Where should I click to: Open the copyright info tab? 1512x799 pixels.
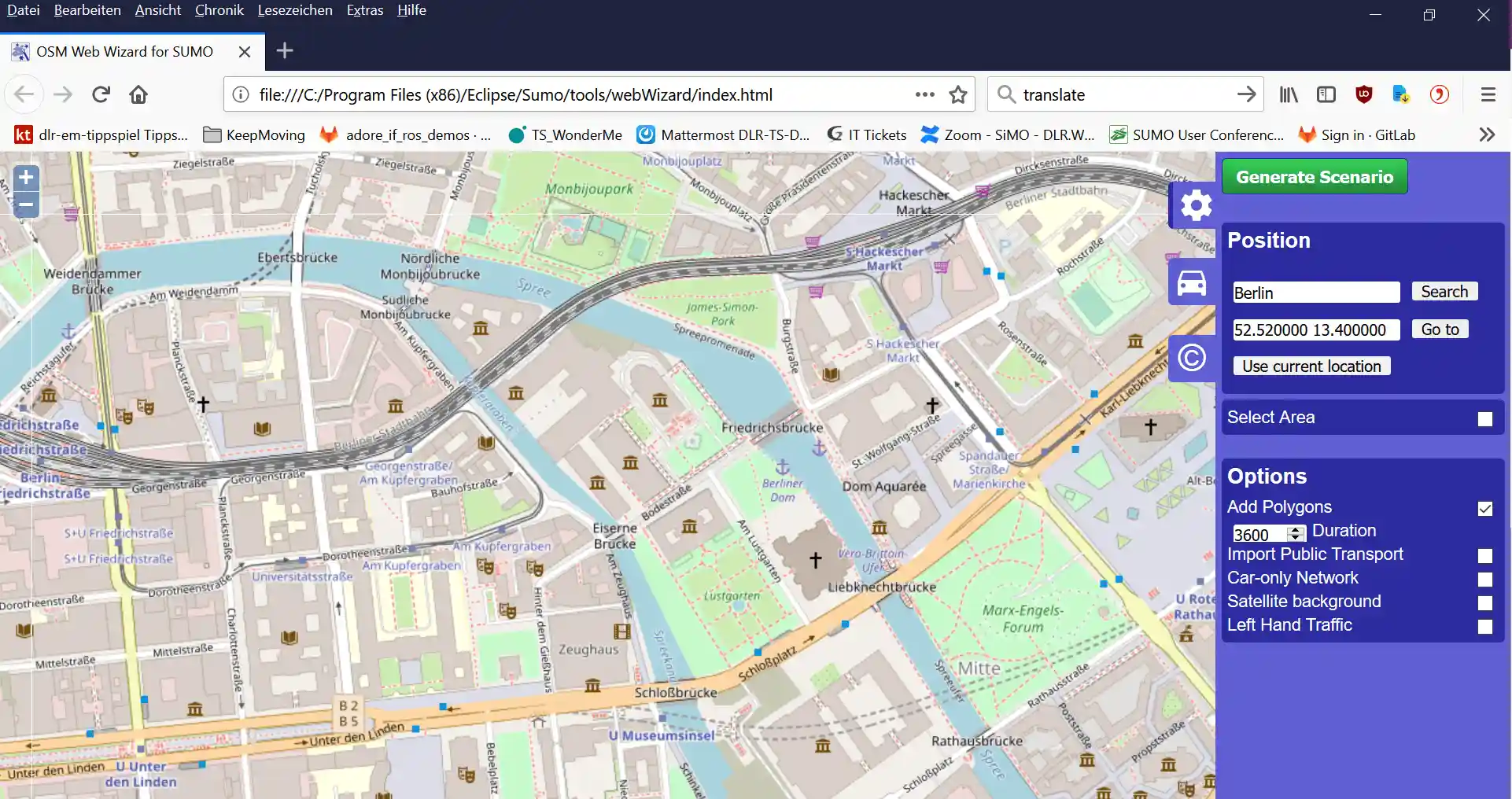click(x=1191, y=358)
